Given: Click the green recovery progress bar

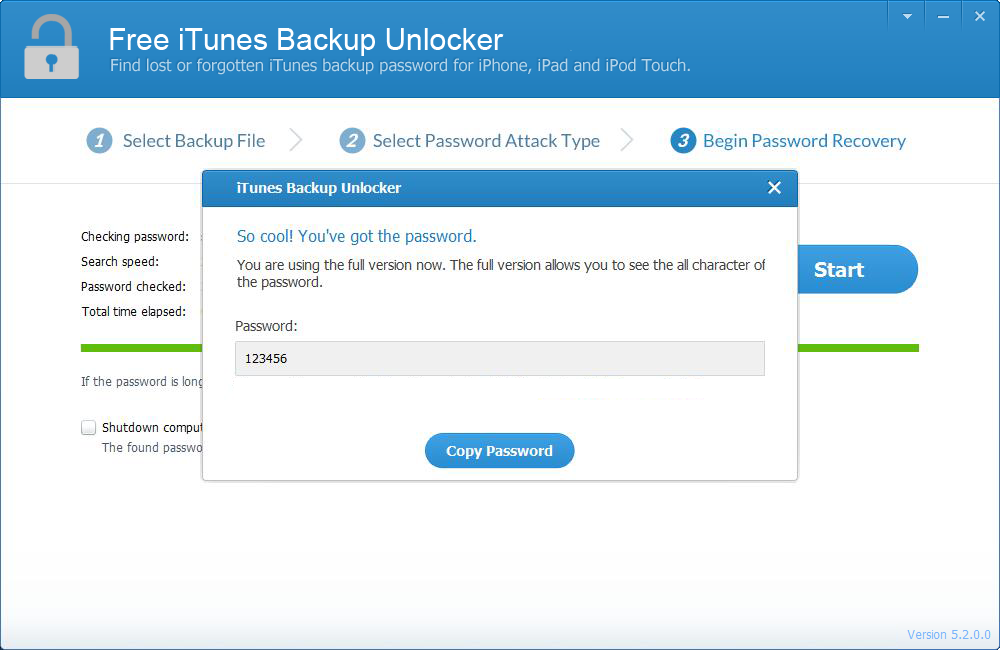Looking at the screenshot, I should tap(860, 348).
